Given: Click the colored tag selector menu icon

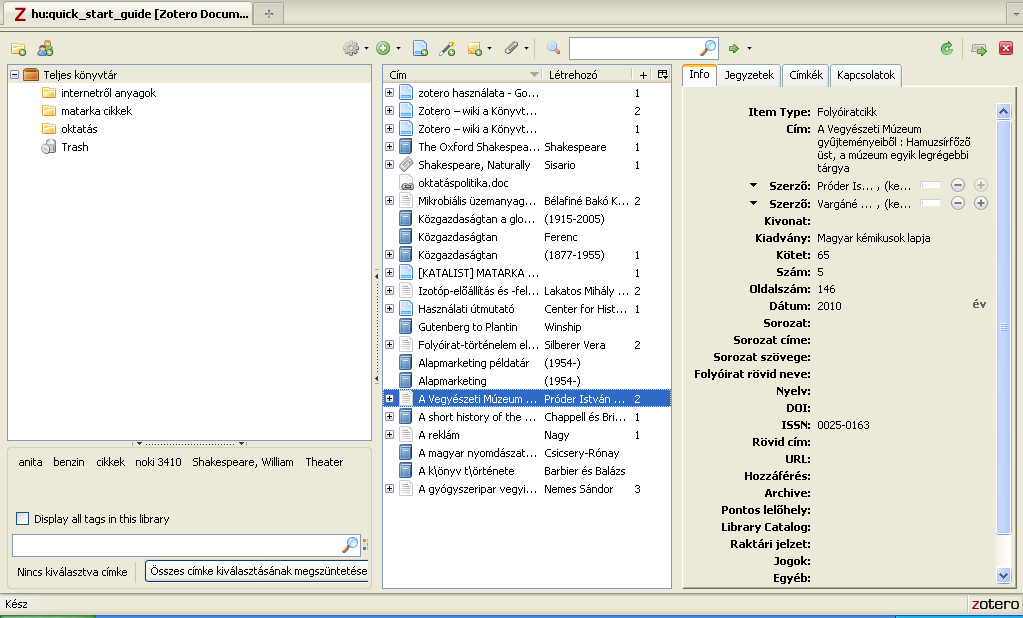Looking at the screenshot, I should [x=365, y=544].
